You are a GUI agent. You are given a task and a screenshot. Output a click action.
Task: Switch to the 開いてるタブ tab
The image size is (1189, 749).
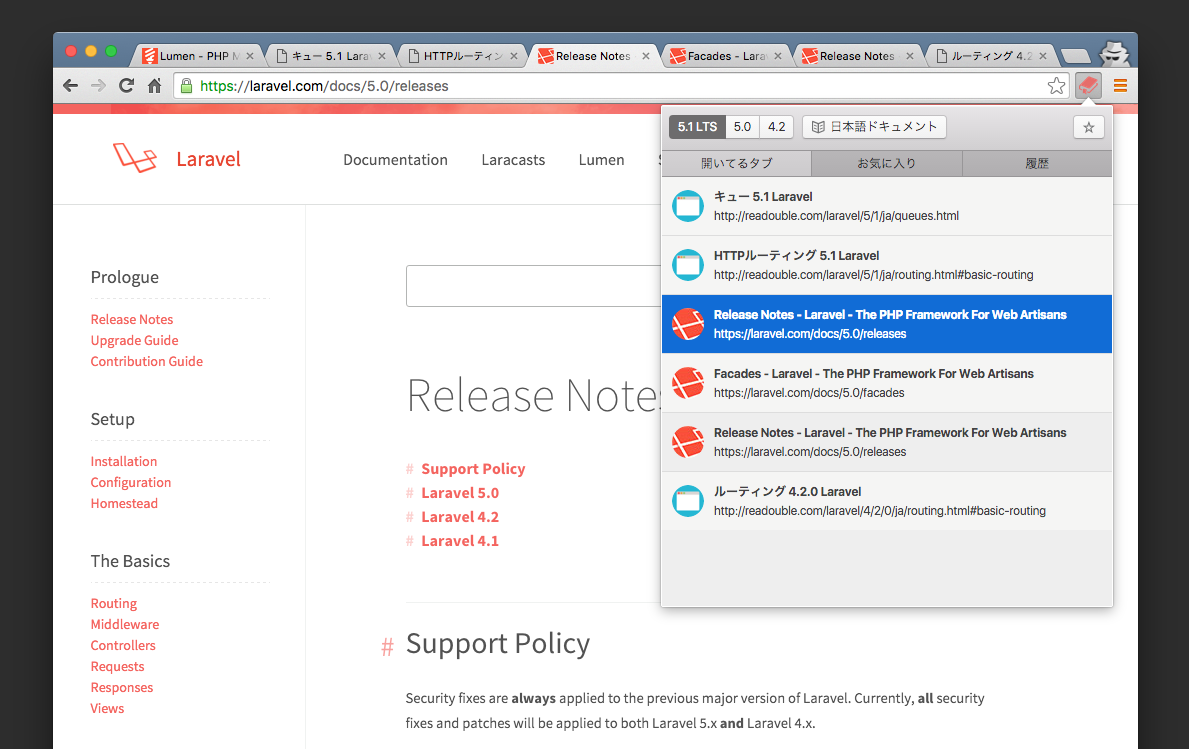(x=736, y=163)
